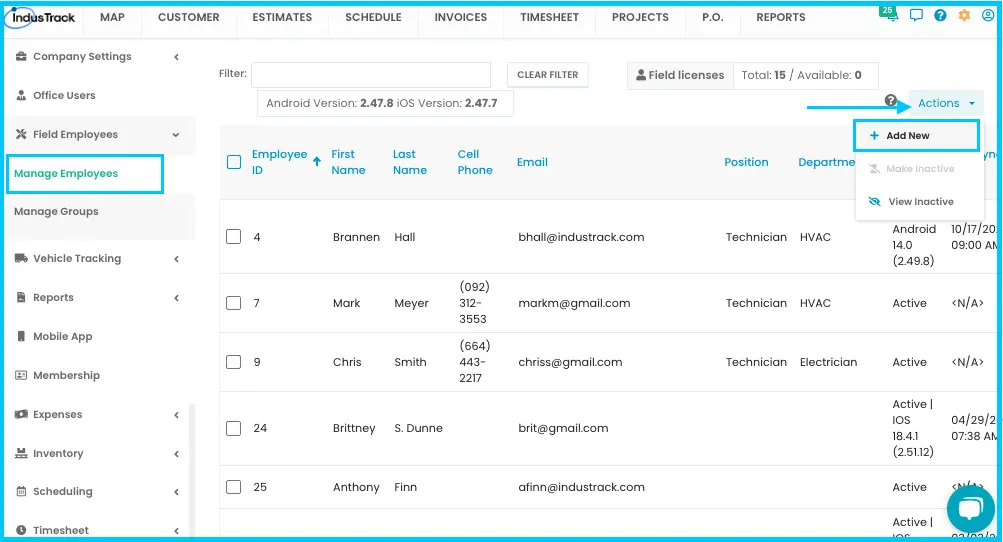This screenshot has width=1003, height=542.
Task: Expand the Company Settings chevron
Action: [x=177, y=57]
